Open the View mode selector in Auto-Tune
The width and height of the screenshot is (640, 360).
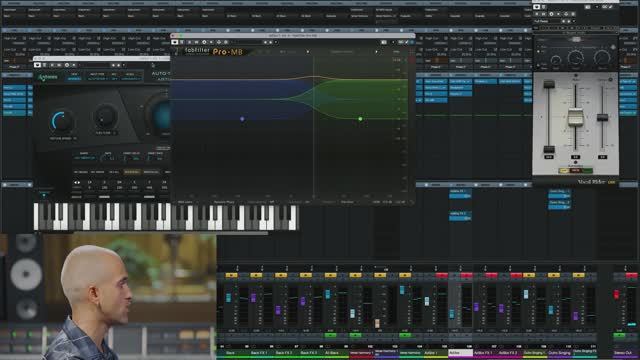pyautogui.click(x=74, y=78)
